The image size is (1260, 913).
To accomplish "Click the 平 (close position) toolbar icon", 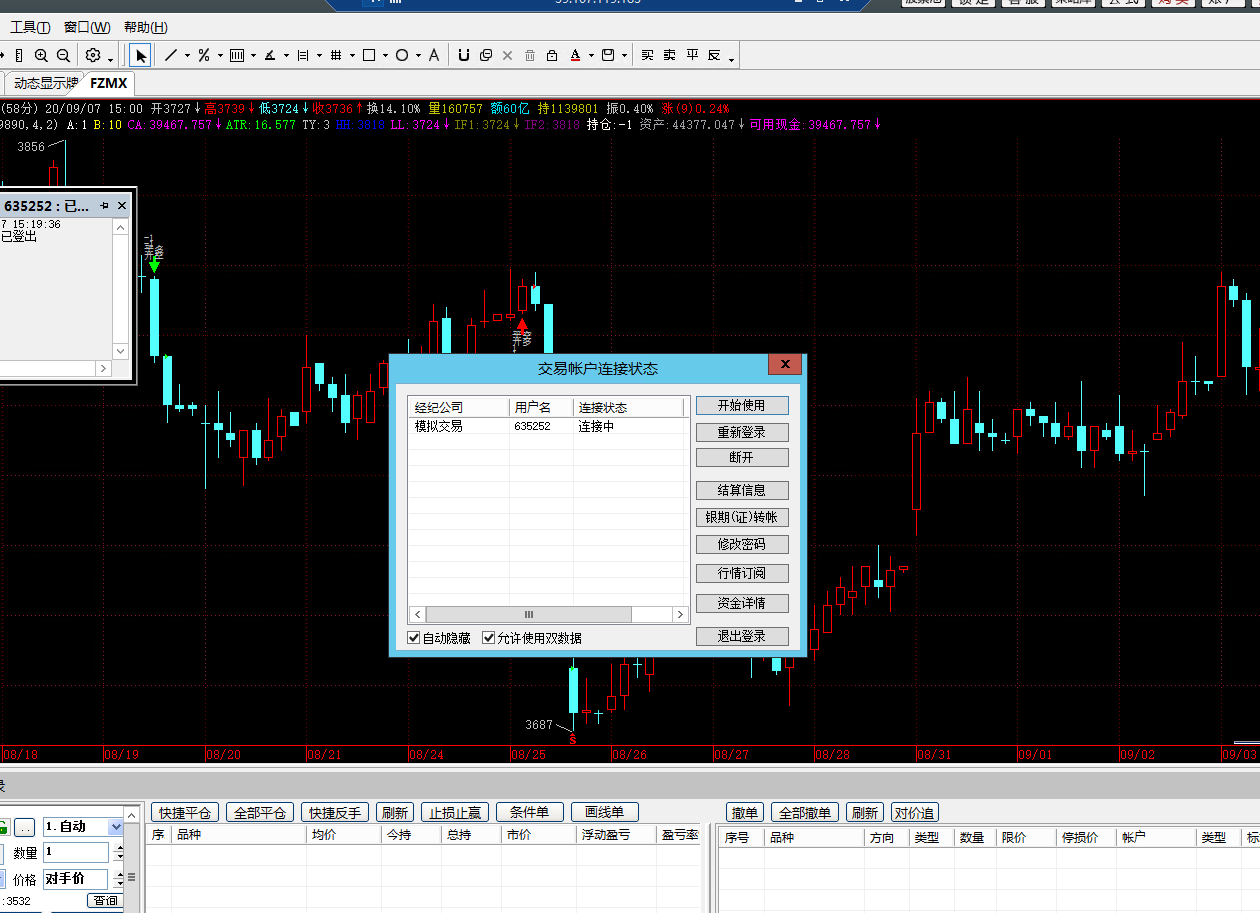I will (x=692, y=56).
